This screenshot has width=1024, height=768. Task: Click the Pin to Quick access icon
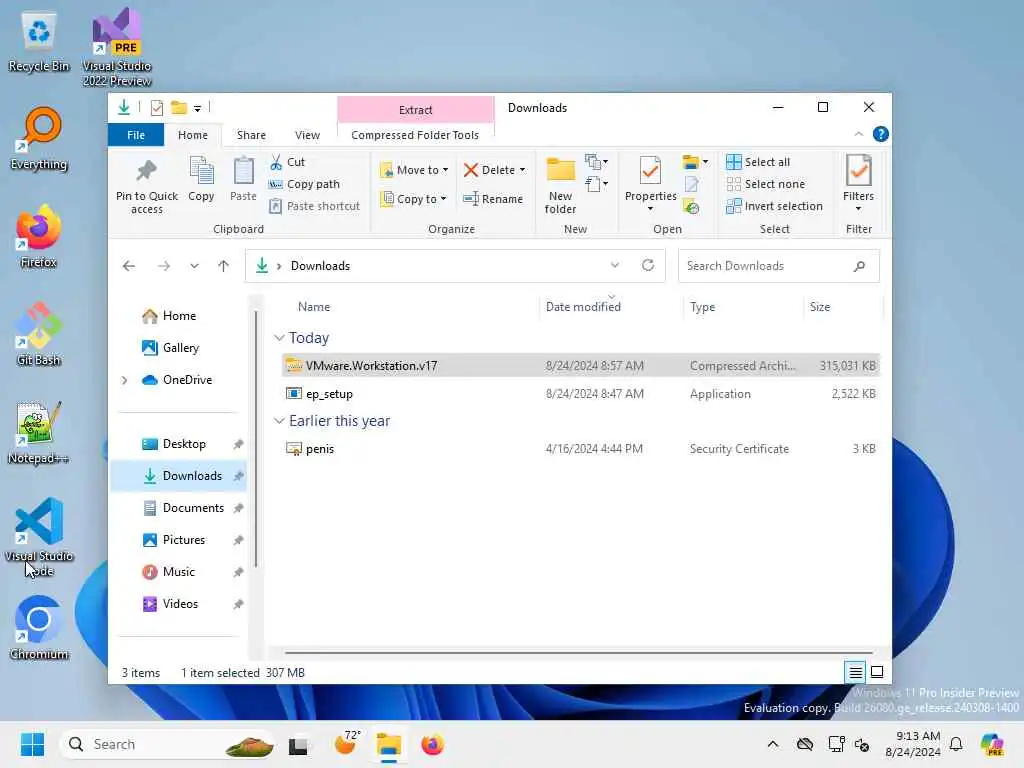pos(146,171)
